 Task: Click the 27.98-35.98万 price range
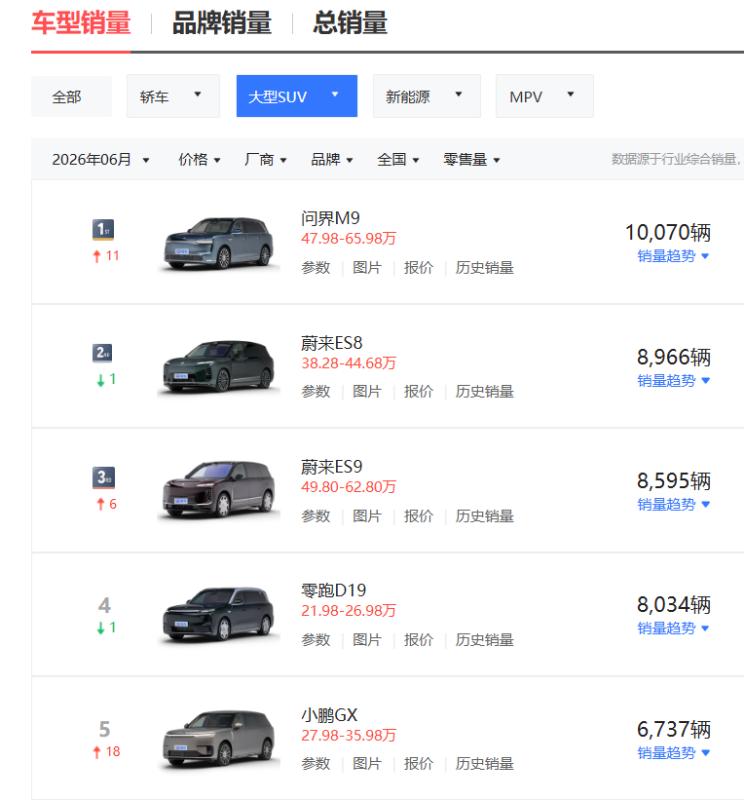tap(349, 735)
